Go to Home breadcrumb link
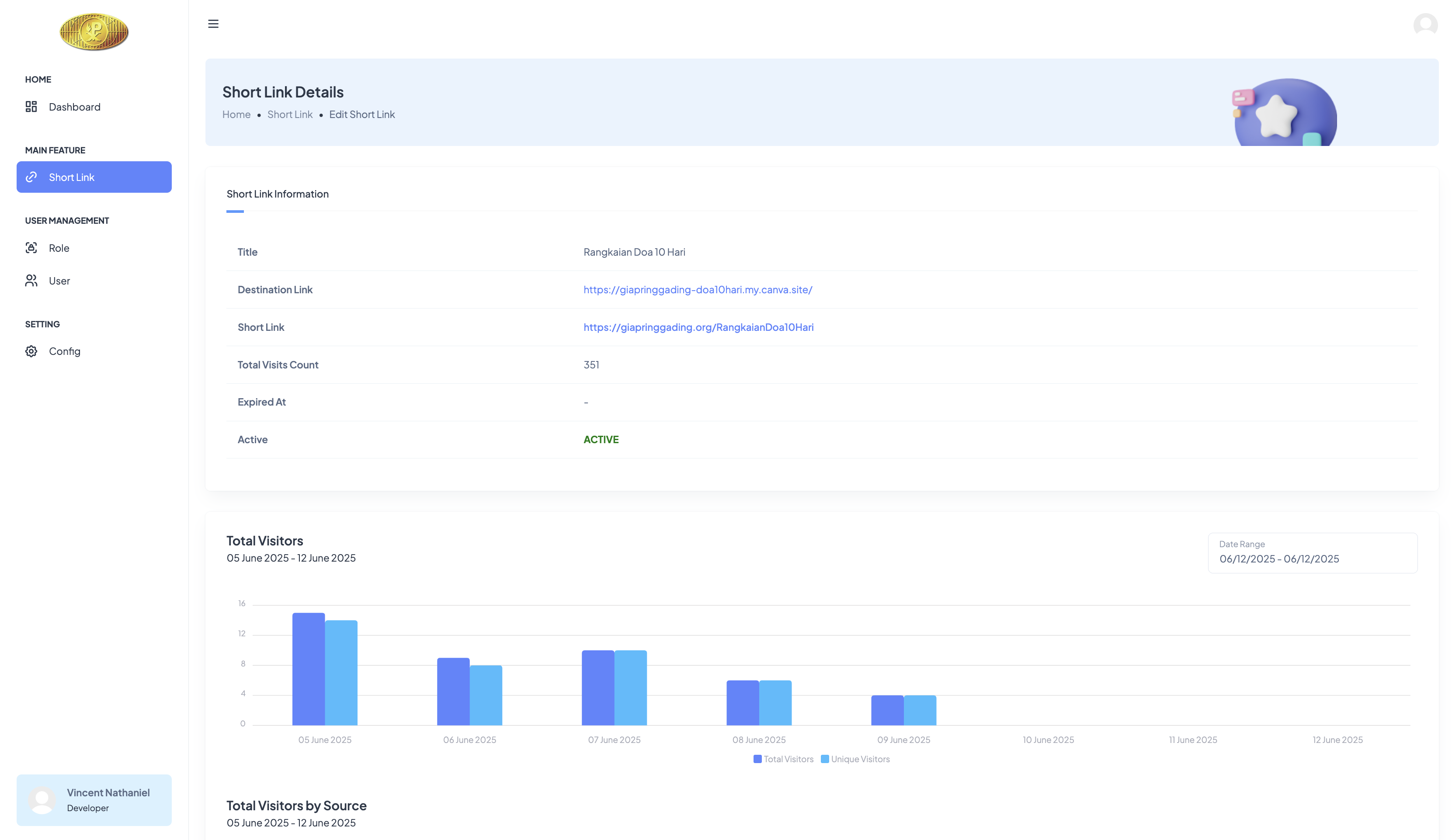The height and width of the screenshot is (840, 1452). 236,114
